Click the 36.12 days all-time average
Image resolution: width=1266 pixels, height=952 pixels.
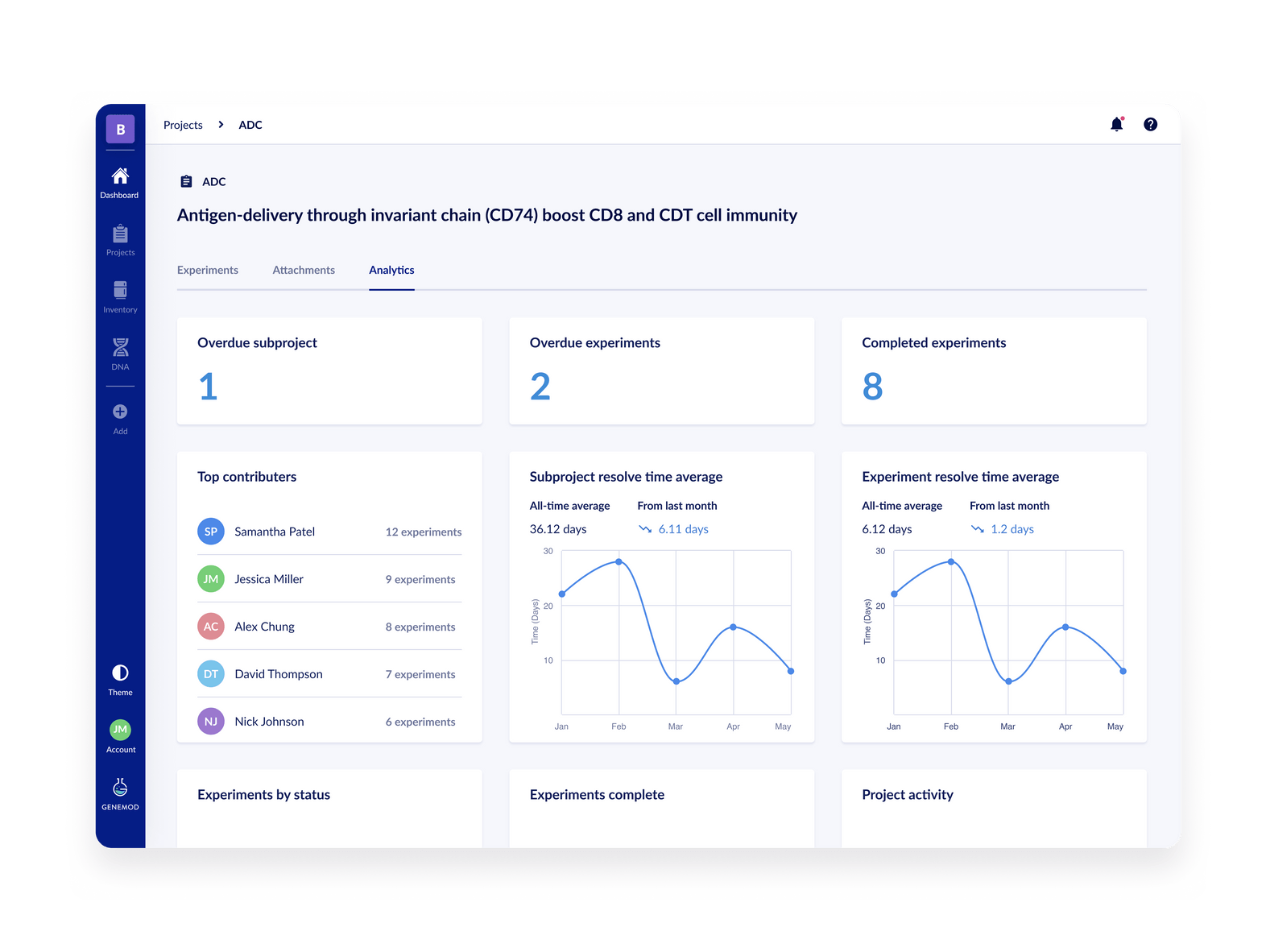558,529
